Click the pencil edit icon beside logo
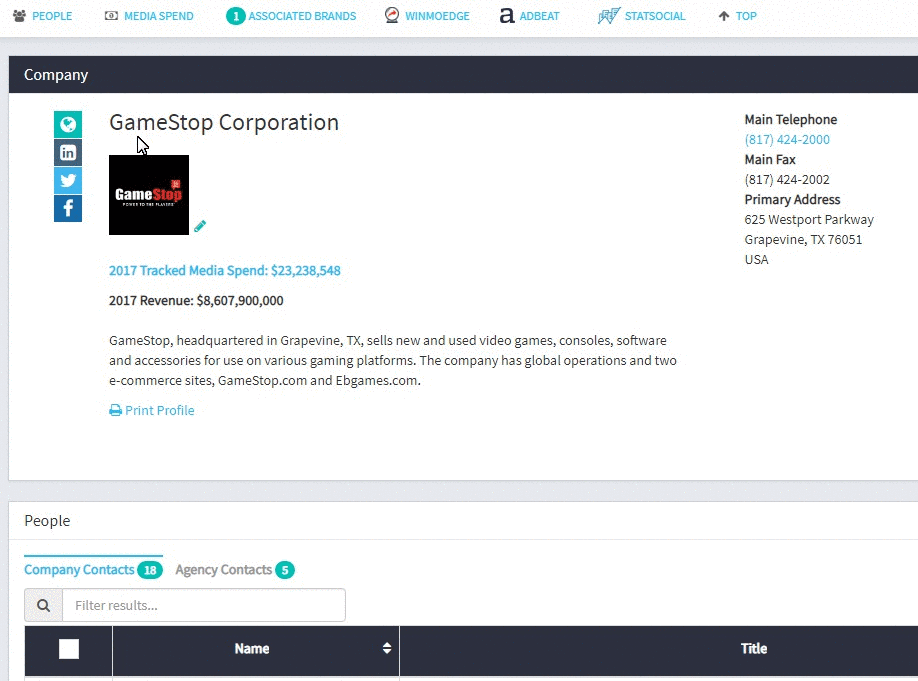 200,226
